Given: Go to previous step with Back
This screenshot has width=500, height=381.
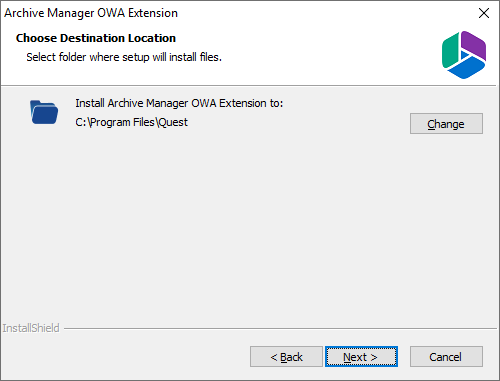Looking at the screenshot, I should point(286,357).
